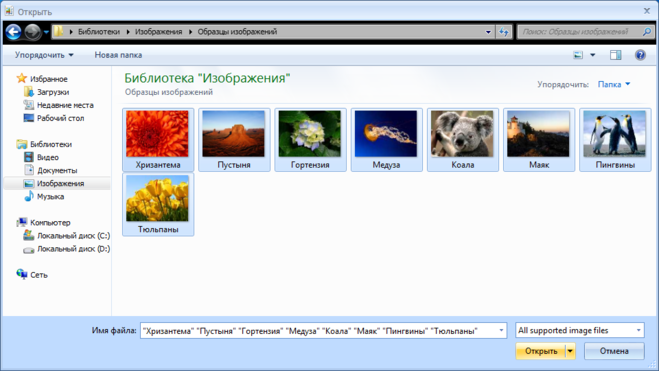Click the Локальный диск (C:) drive icon

(29, 235)
